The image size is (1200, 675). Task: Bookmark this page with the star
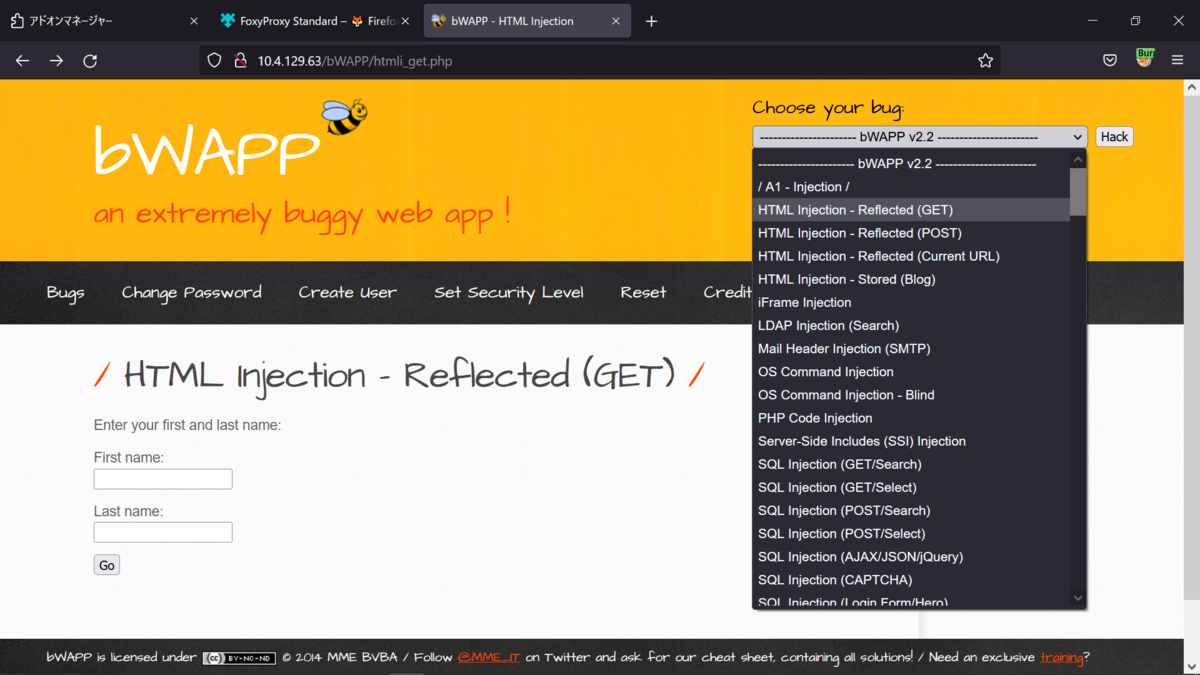[x=985, y=61]
